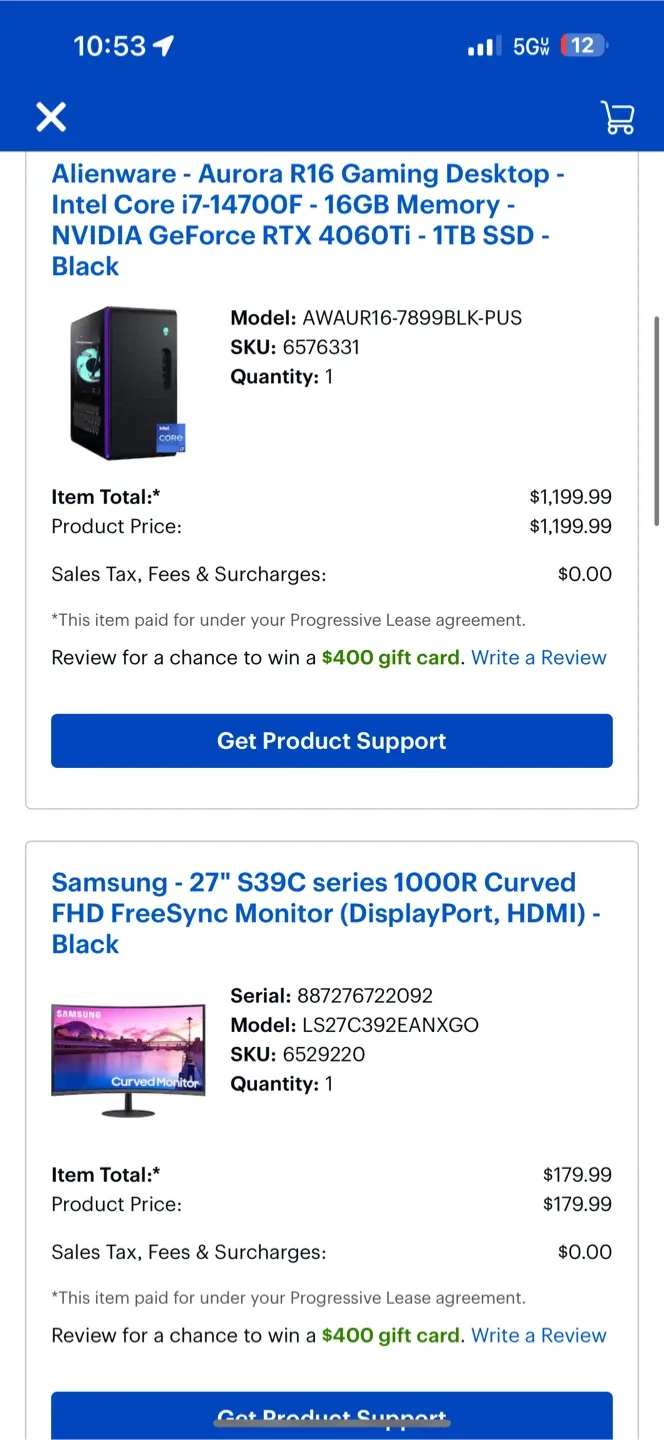Click the Alienware desktop product thumbnail

click(123, 383)
